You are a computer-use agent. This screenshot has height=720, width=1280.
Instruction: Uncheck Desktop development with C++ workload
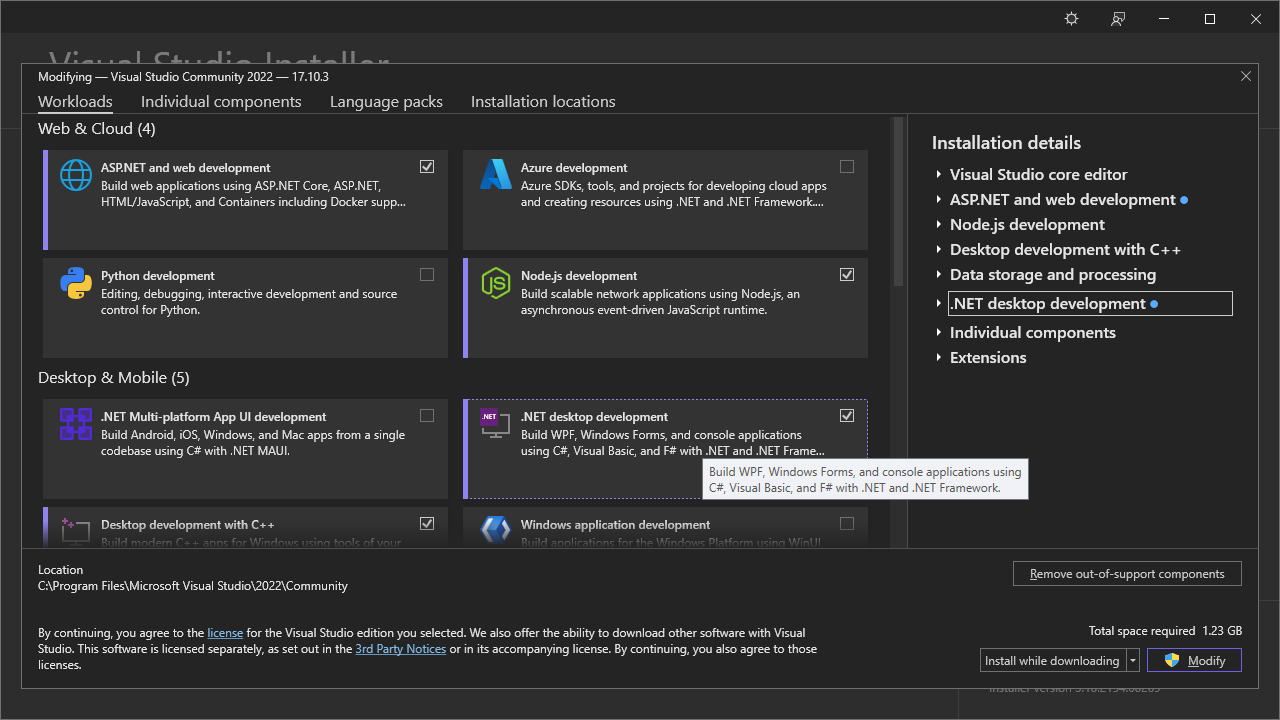click(x=427, y=523)
